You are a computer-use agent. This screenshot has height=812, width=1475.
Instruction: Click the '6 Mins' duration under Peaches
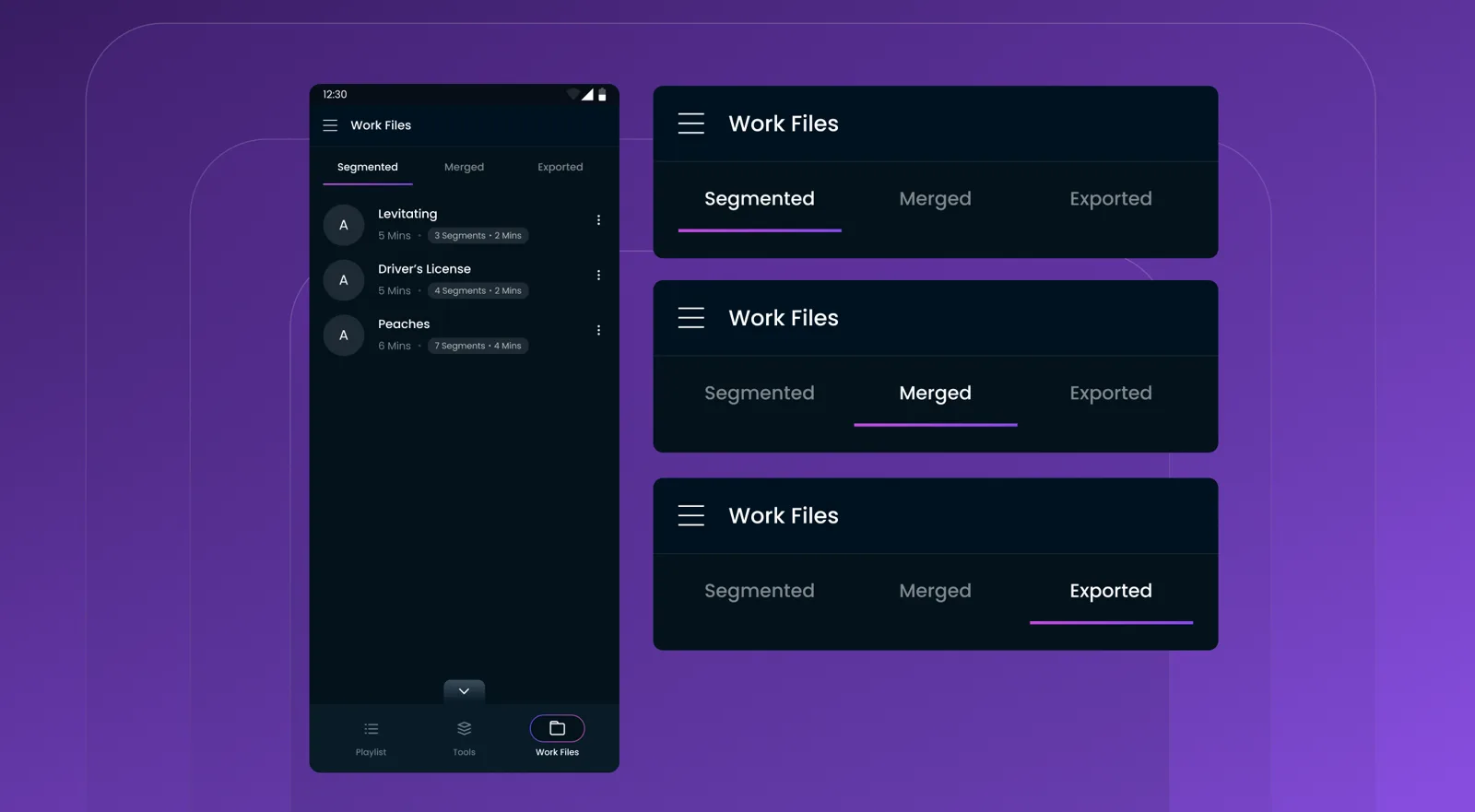(x=395, y=347)
